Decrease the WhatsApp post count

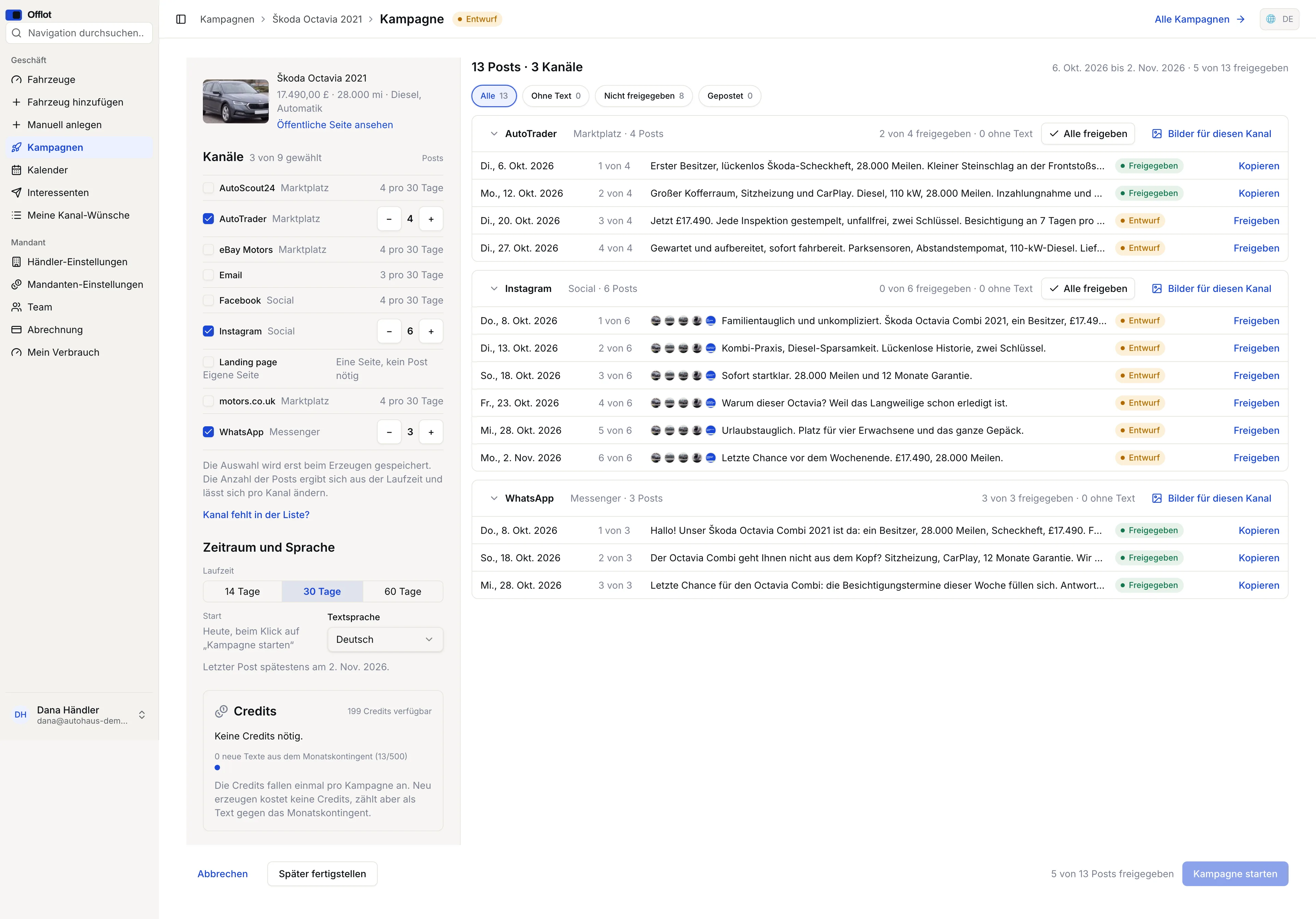click(389, 432)
